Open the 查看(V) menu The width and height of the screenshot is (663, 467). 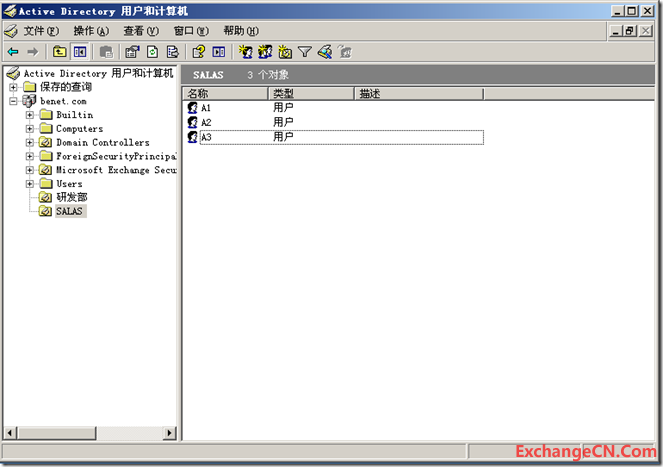[x=140, y=31]
